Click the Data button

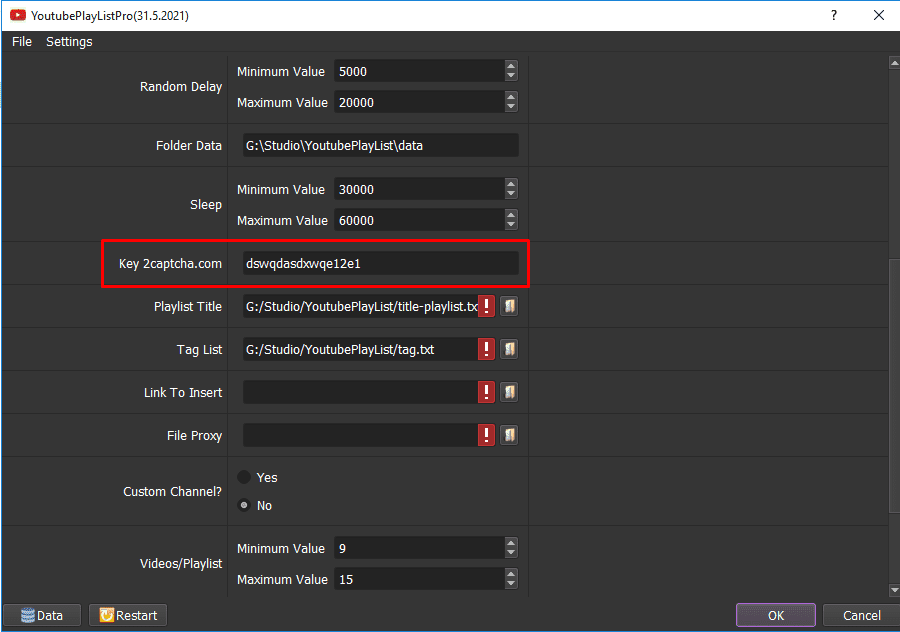coord(42,615)
